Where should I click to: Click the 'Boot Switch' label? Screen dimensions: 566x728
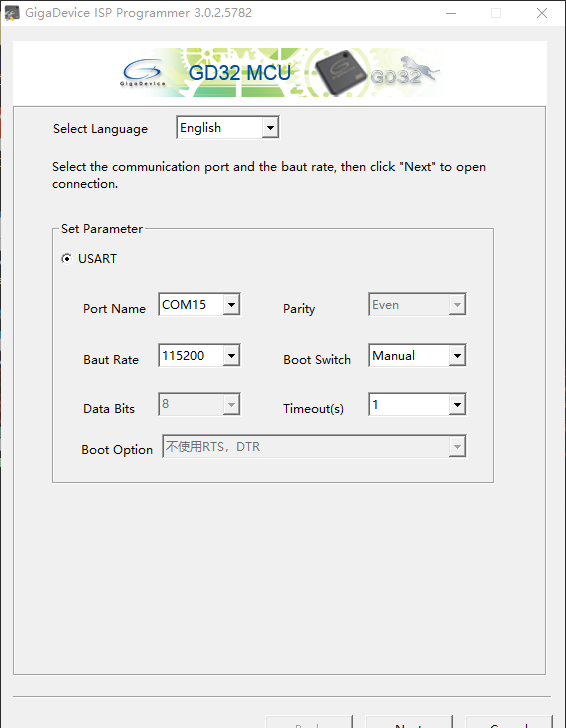(317, 360)
